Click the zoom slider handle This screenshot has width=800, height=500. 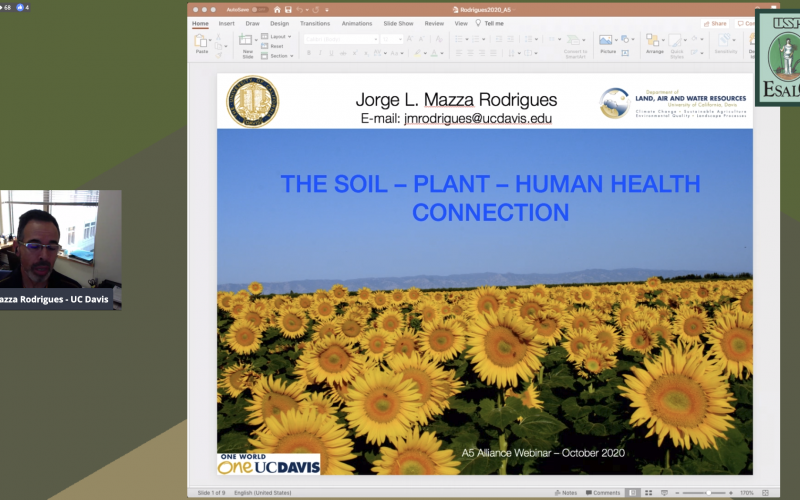709,493
